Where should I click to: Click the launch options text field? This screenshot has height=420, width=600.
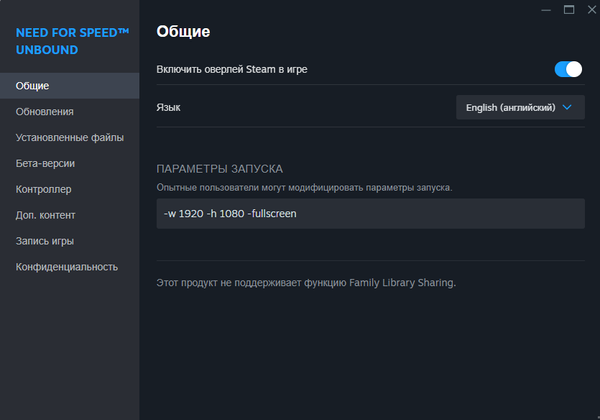[370, 213]
